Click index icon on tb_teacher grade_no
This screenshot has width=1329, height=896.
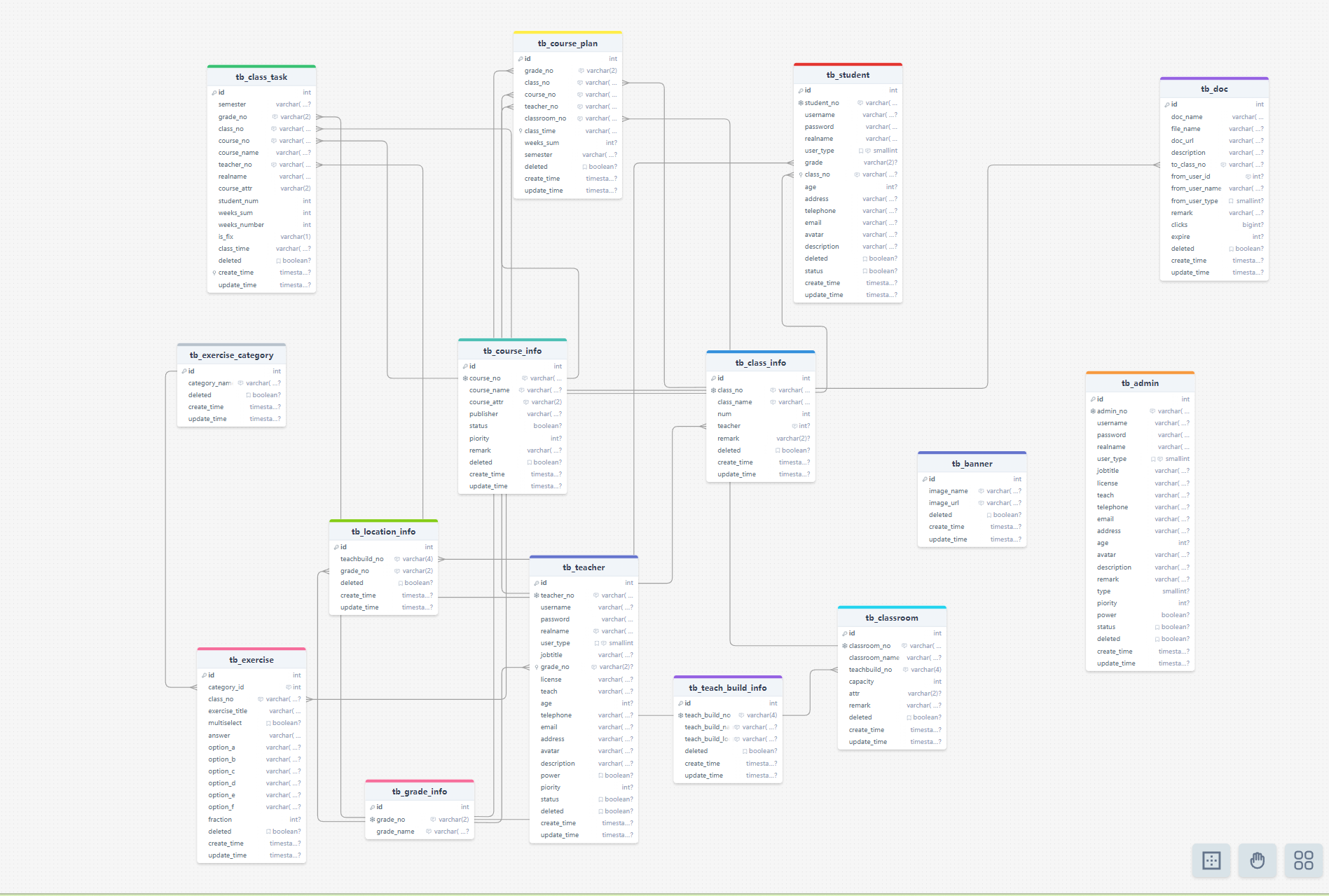(x=537, y=667)
